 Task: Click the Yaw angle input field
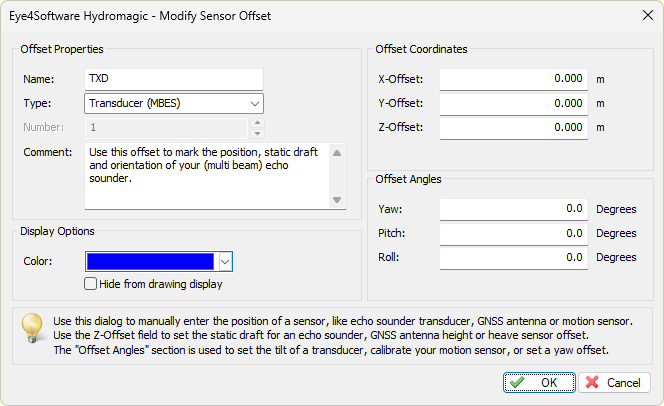click(514, 209)
